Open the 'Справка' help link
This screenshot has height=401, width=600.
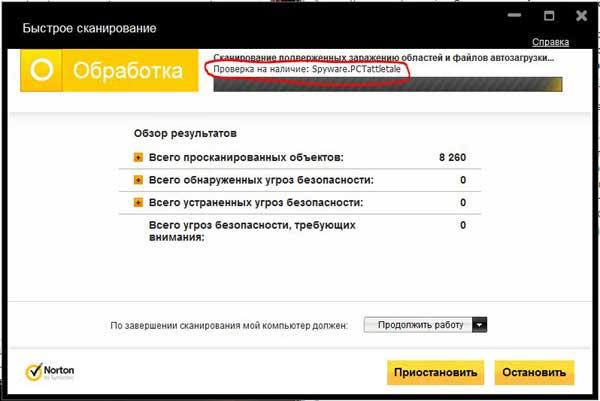click(550, 42)
